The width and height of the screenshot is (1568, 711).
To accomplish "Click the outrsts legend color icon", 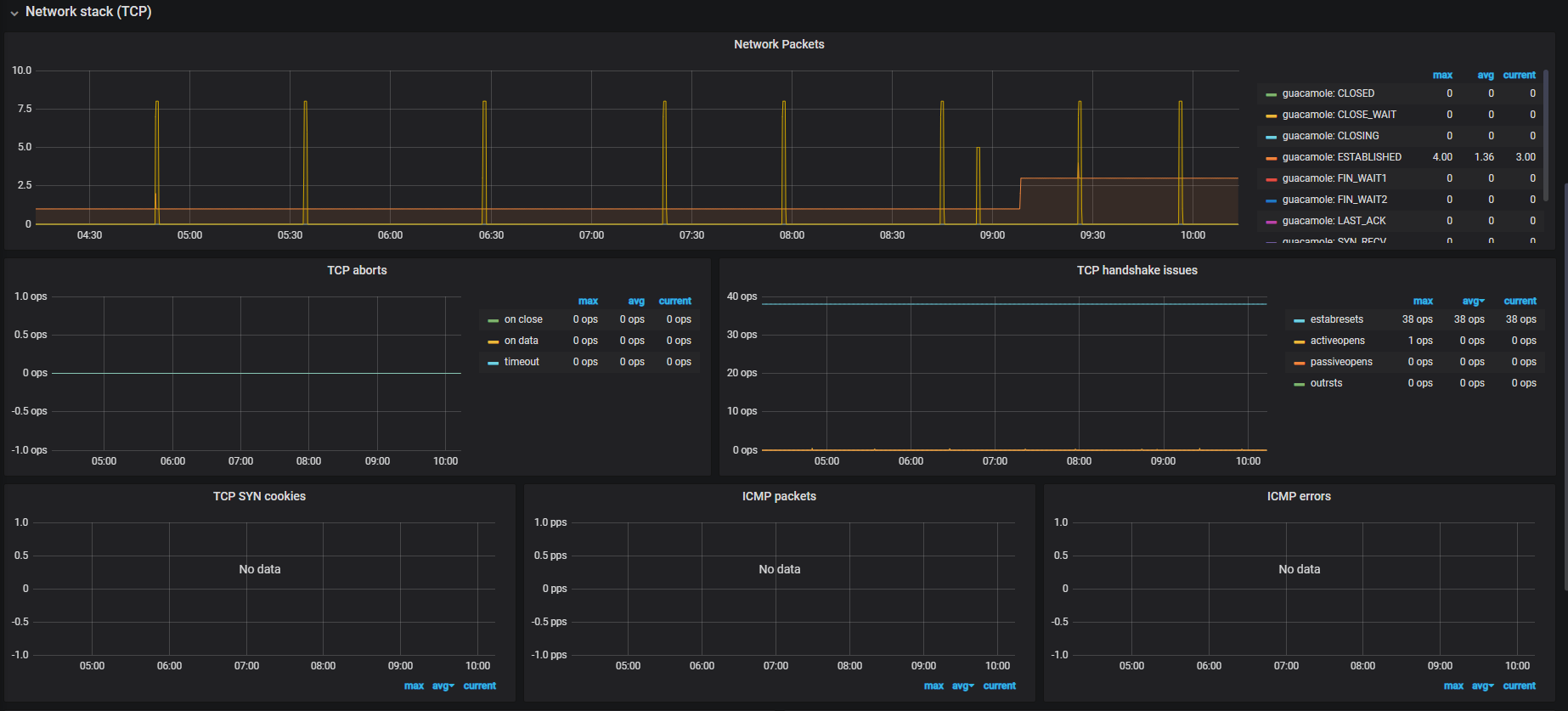I will [1299, 384].
